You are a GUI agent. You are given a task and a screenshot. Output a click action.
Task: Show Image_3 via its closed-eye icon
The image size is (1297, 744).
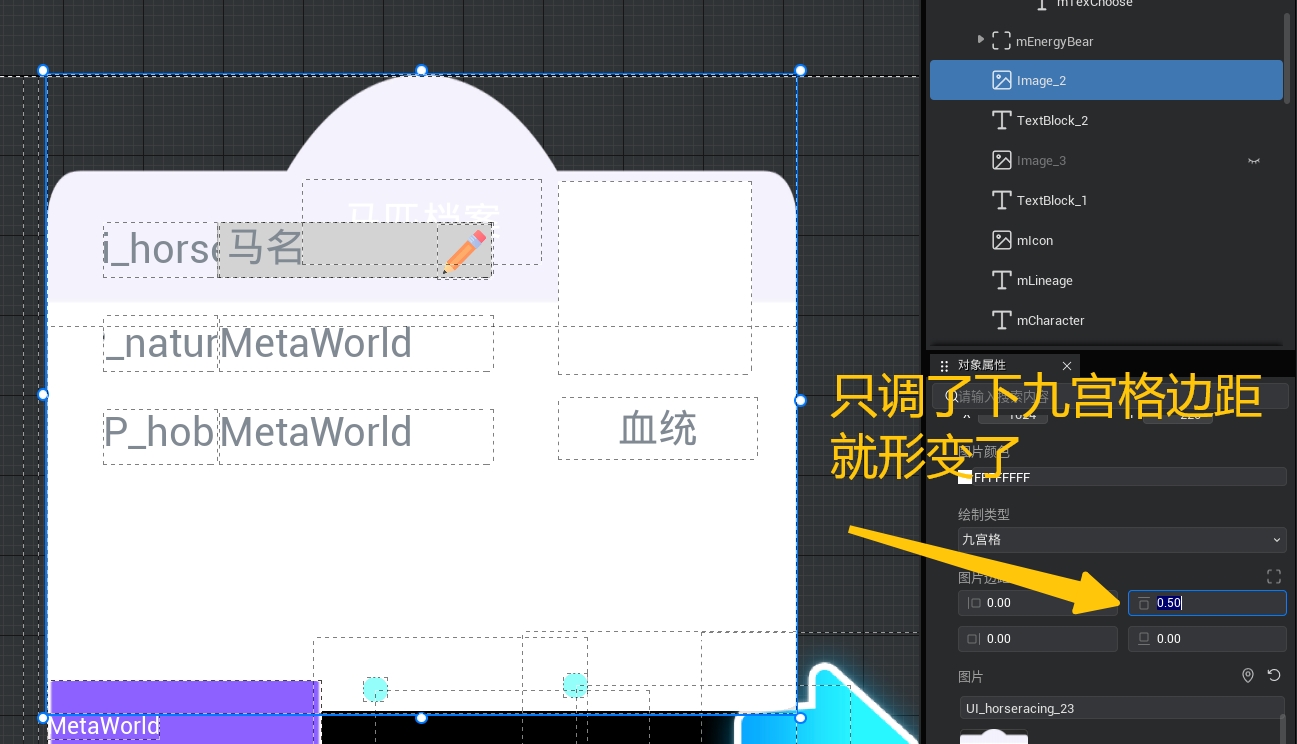(1253, 160)
